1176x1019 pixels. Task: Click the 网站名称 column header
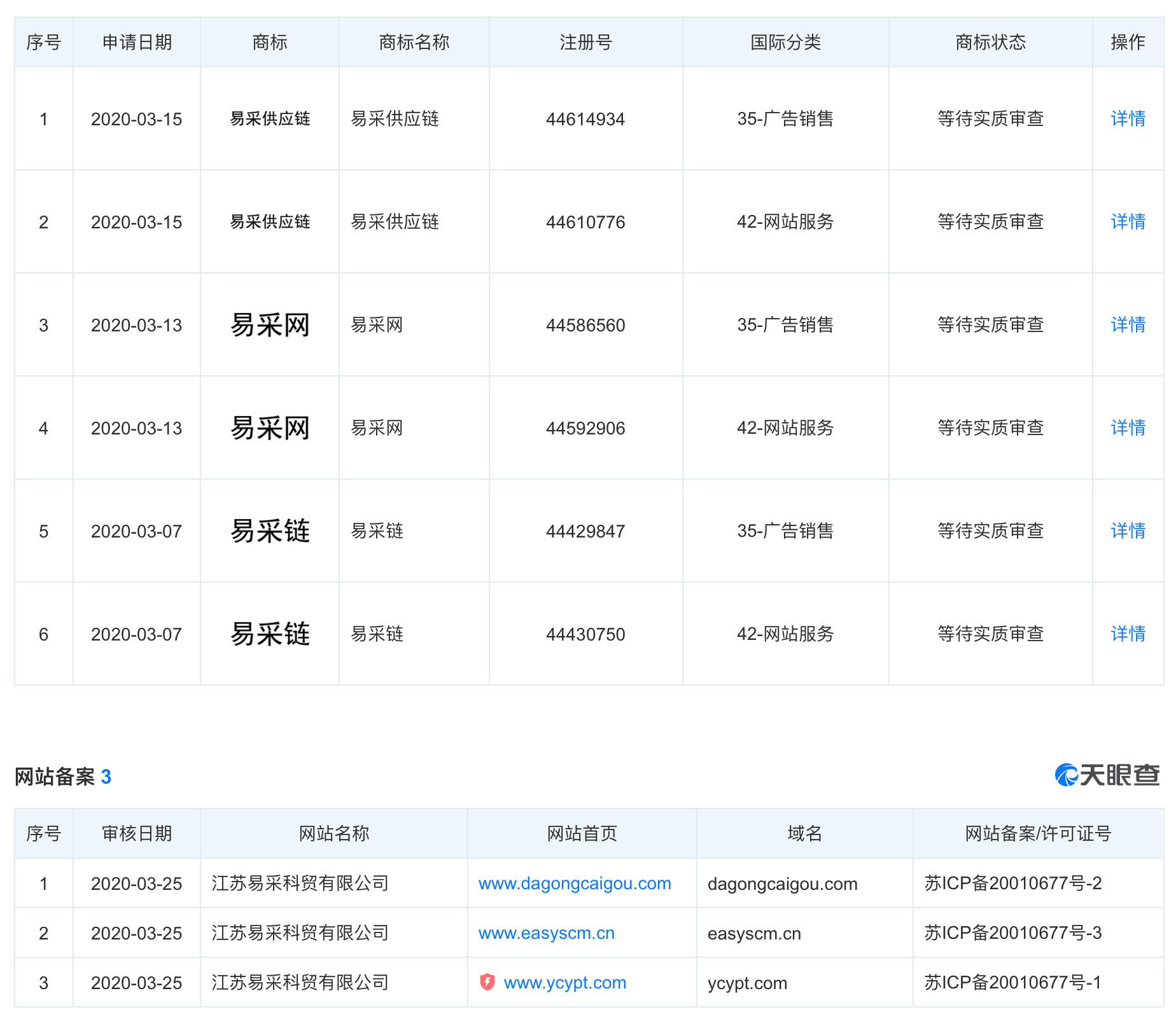tap(334, 833)
